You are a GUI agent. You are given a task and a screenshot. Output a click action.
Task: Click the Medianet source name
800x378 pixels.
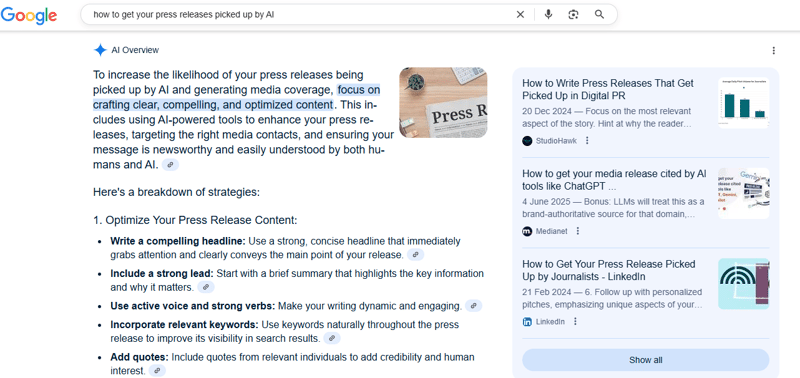pos(552,231)
